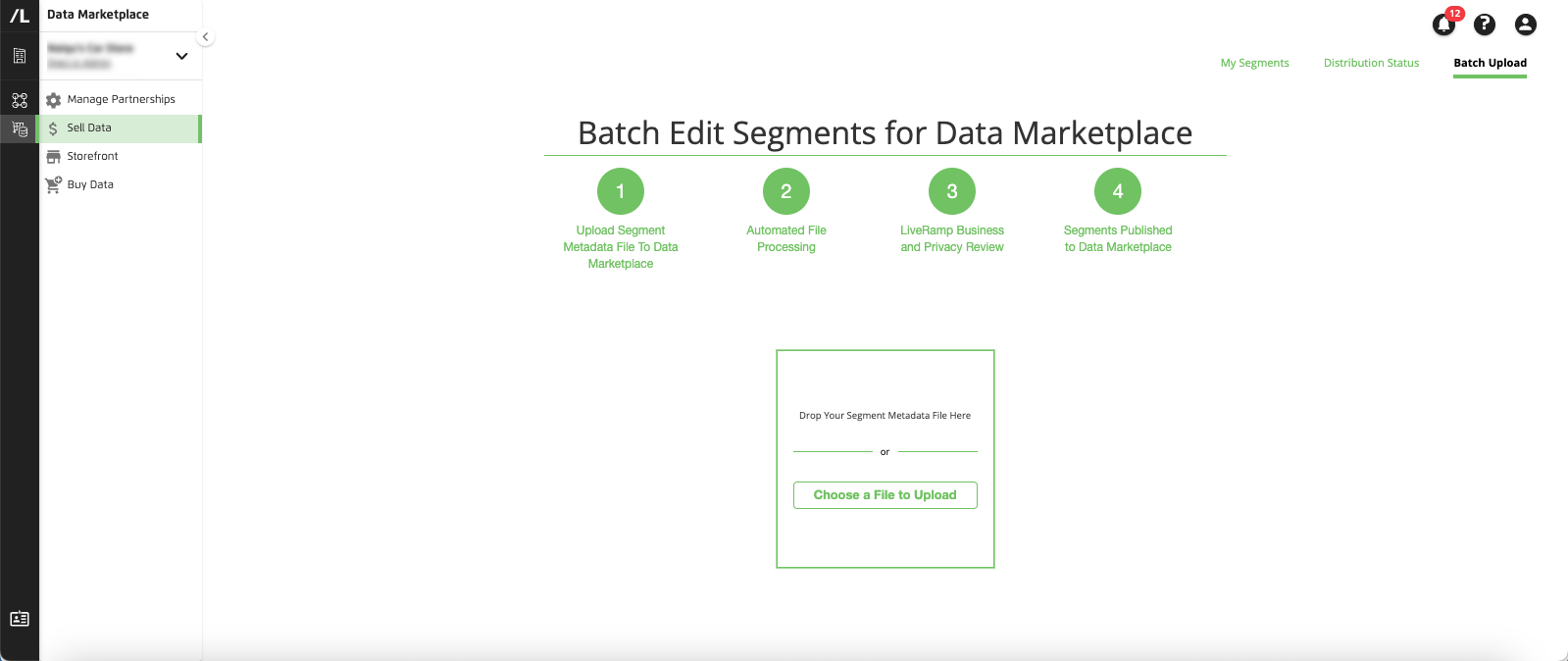Viewport: 1568px width, 661px height.
Task: Open the user account profile icon
Action: click(1525, 25)
